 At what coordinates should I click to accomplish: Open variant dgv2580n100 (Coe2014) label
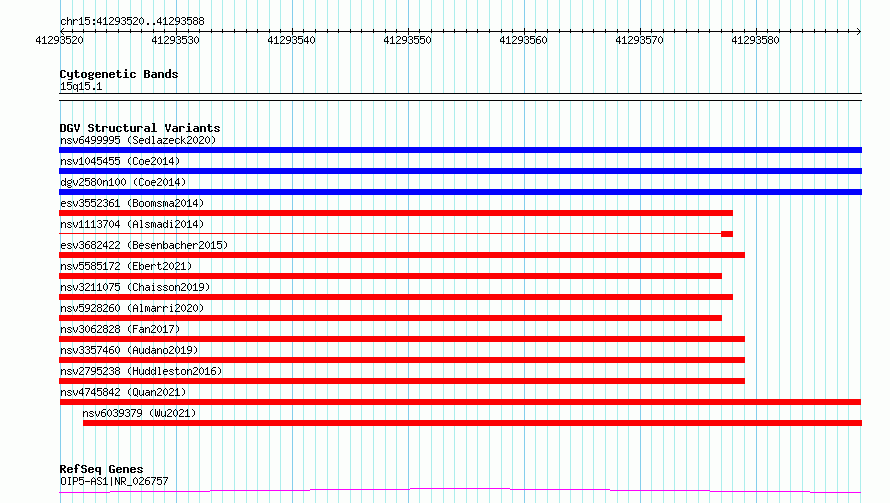click(x=123, y=182)
